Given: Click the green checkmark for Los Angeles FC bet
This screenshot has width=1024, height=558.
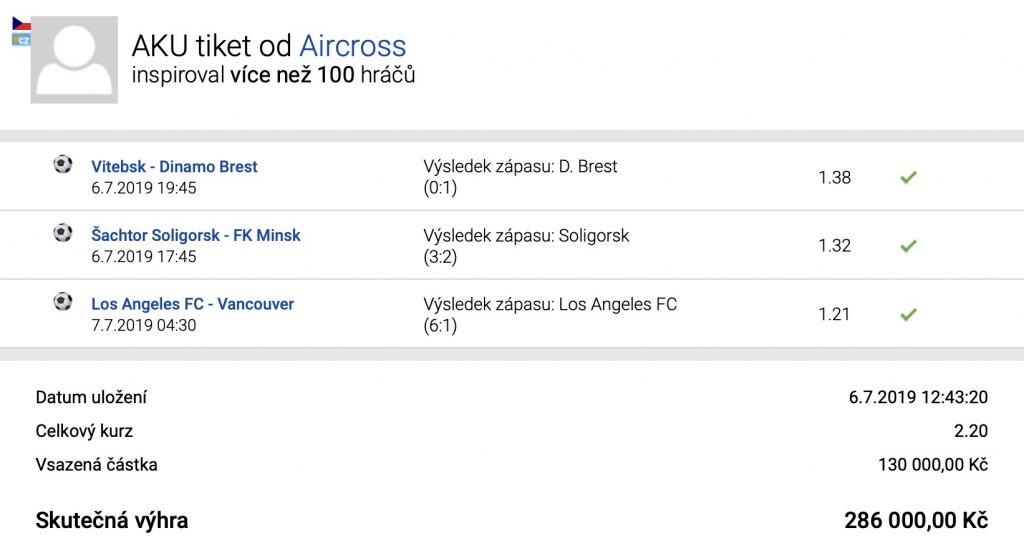Looking at the screenshot, I should tap(908, 314).
